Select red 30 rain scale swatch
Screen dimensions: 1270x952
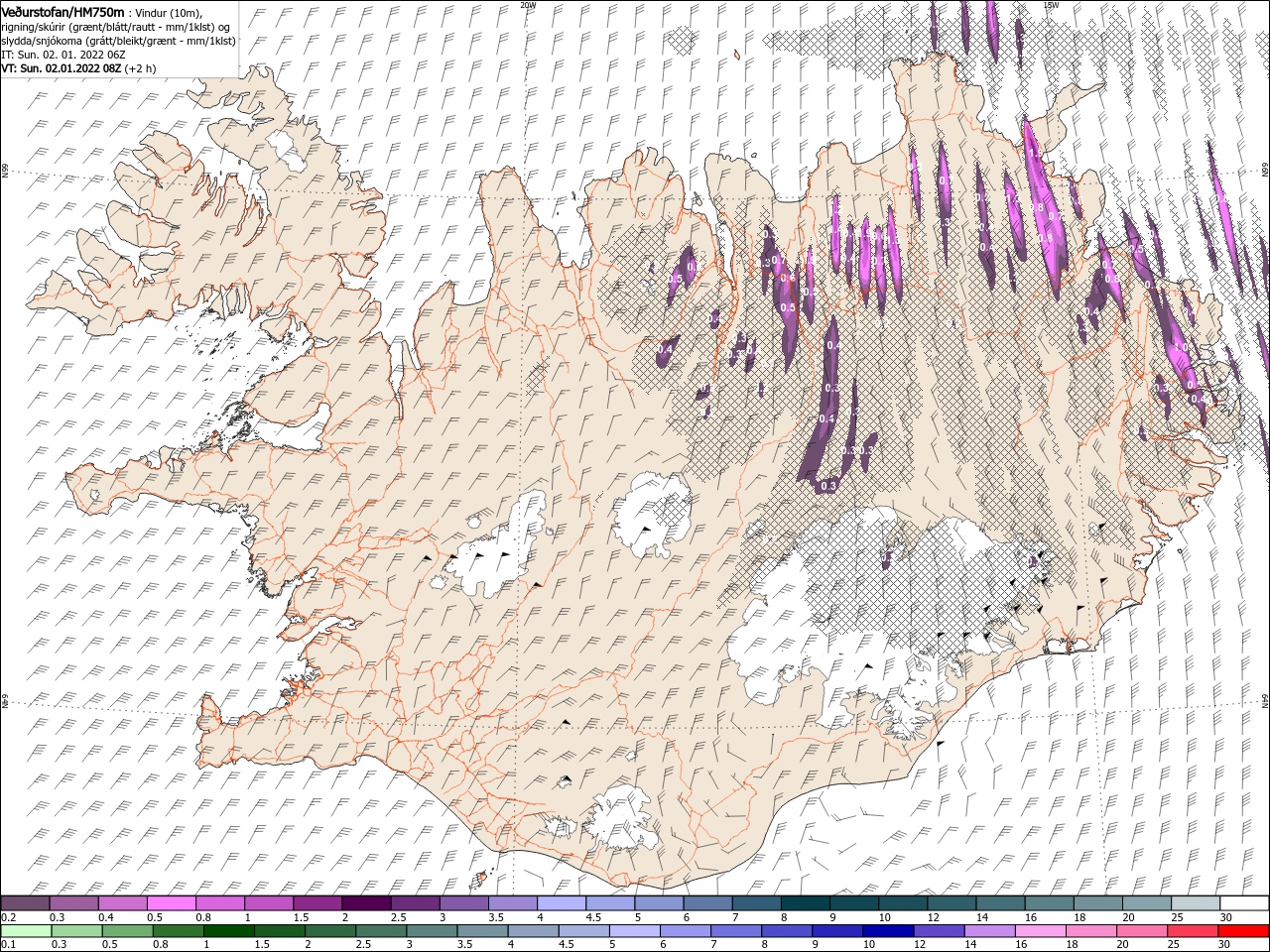(1243, 931)
